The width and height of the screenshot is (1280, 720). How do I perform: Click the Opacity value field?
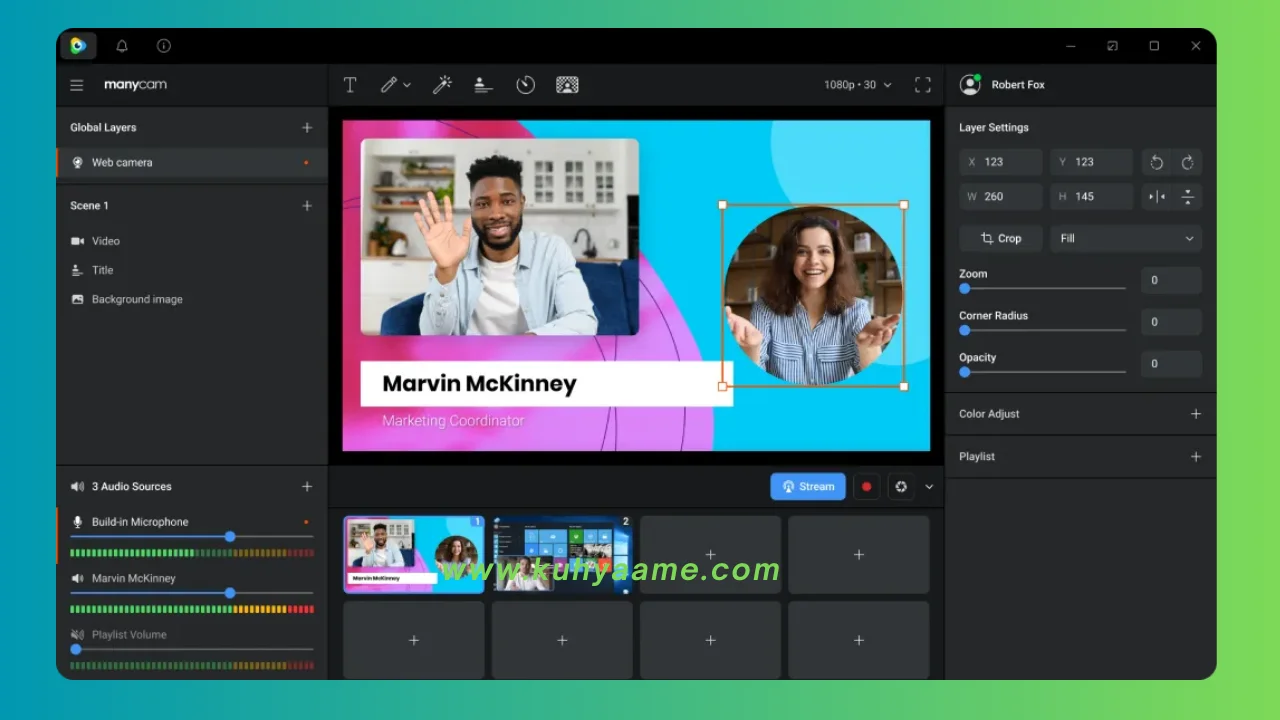(1172, 364)
